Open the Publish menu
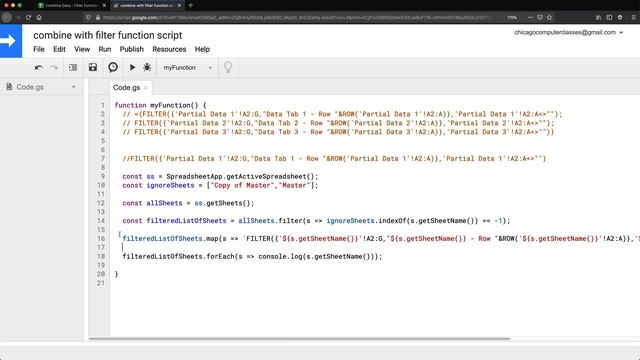Viewport: 640px width, 360px height. pos(131,49)
